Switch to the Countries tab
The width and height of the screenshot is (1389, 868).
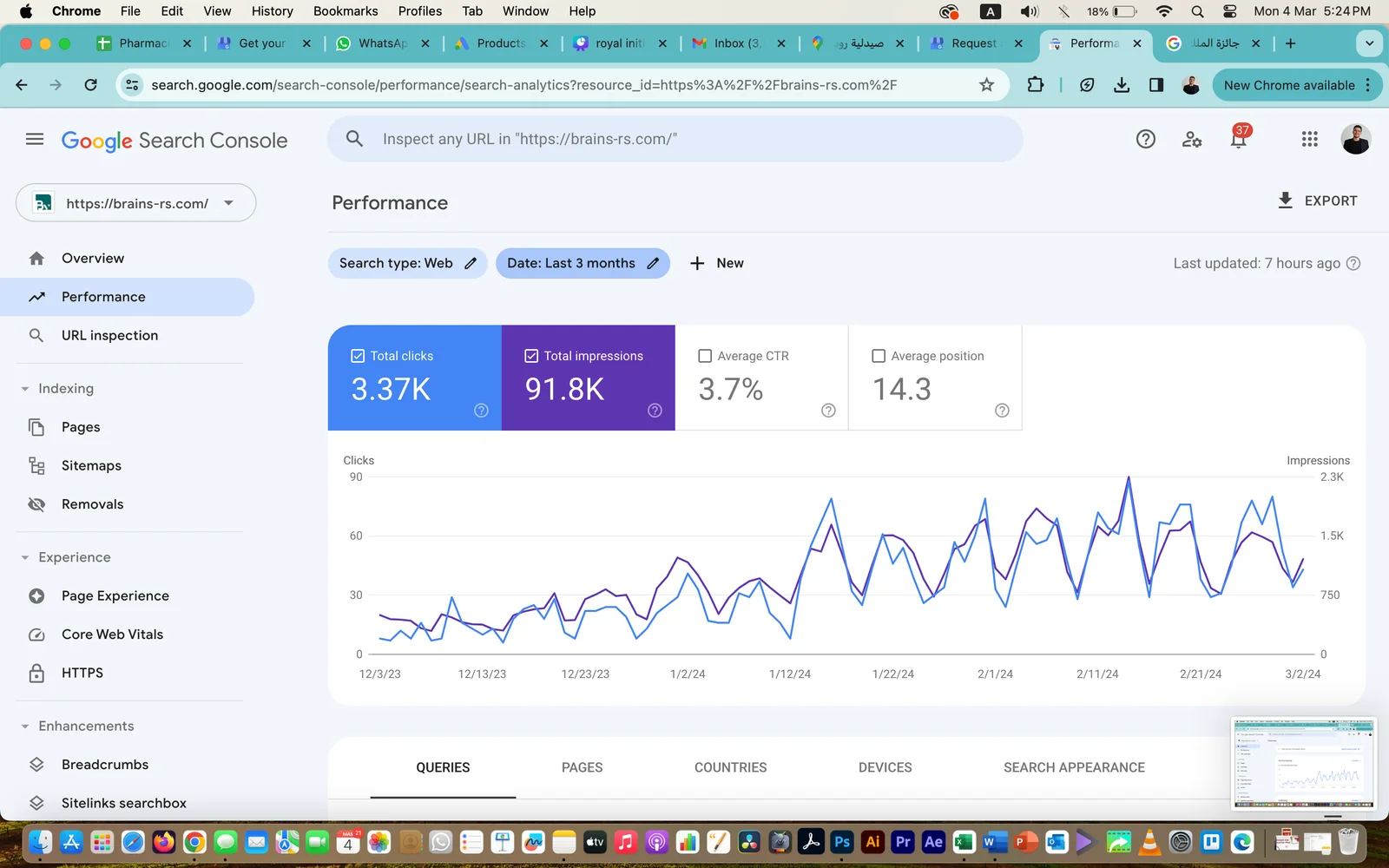730,767
